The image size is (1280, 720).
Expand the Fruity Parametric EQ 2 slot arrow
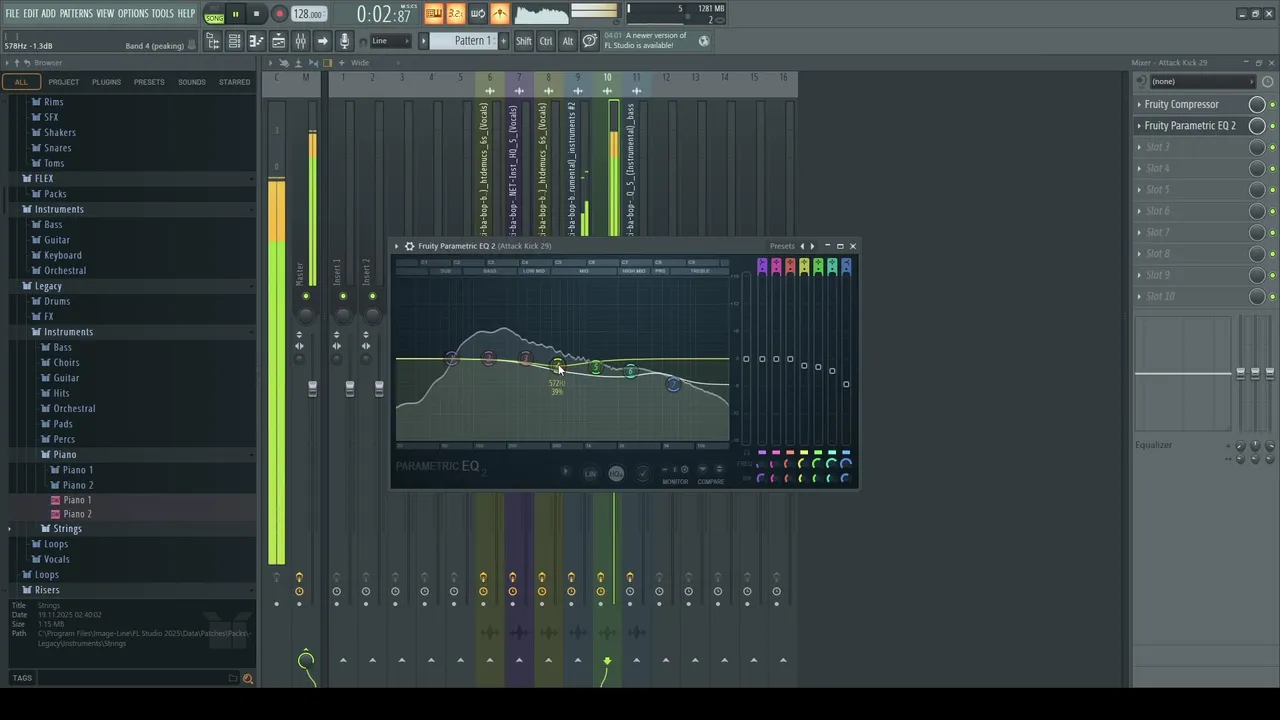1139,126
